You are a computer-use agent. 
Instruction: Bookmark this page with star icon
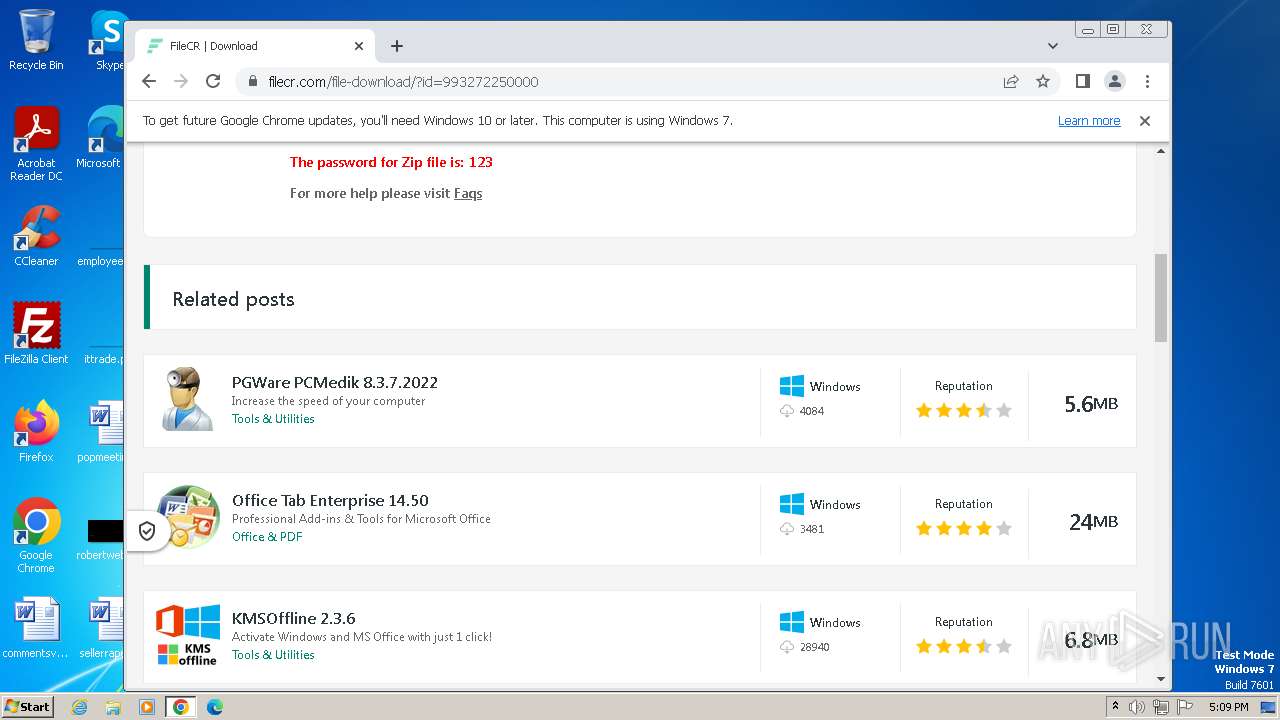1043,81
